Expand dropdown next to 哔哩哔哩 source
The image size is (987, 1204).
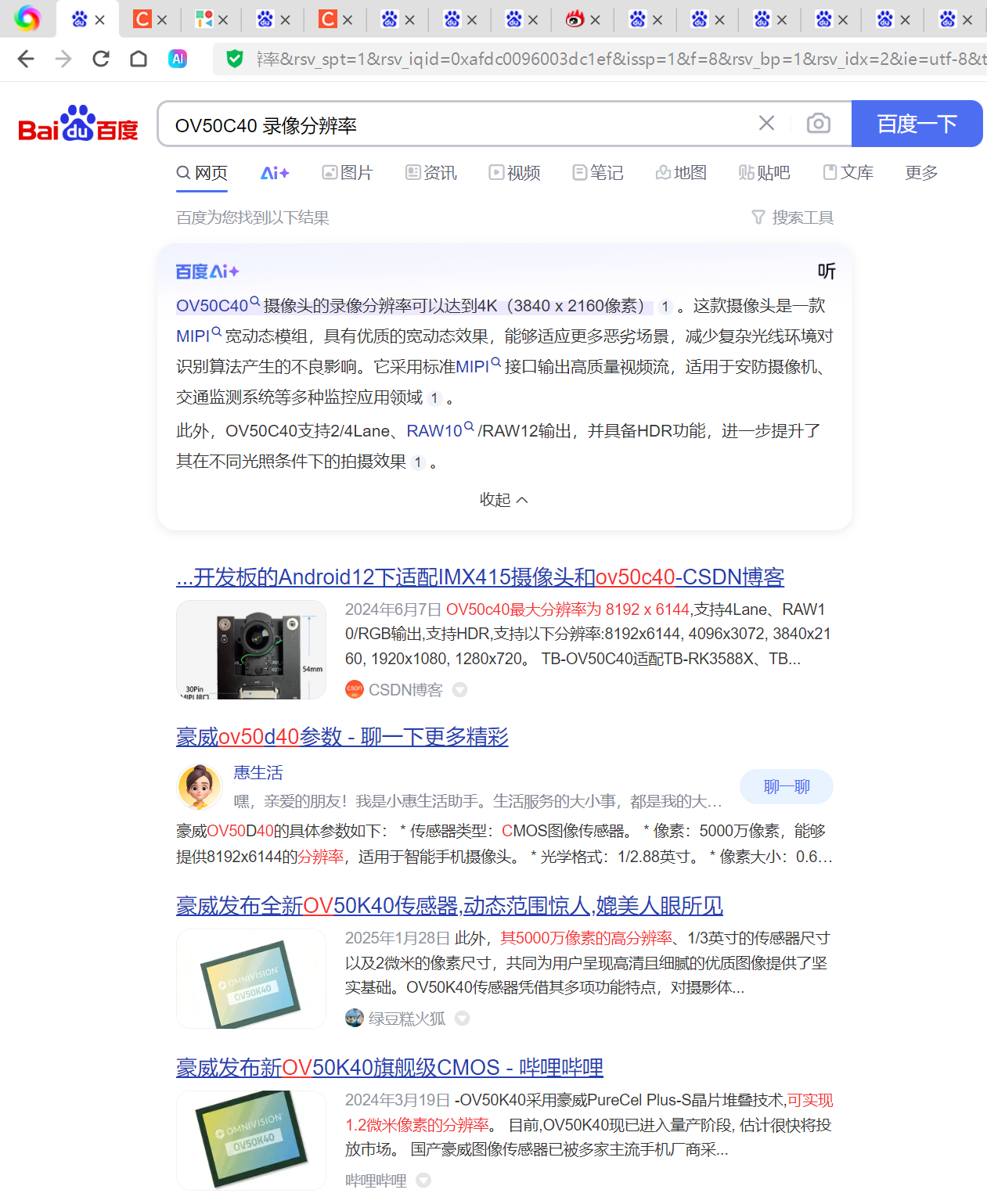click(x=423, y=1180)
